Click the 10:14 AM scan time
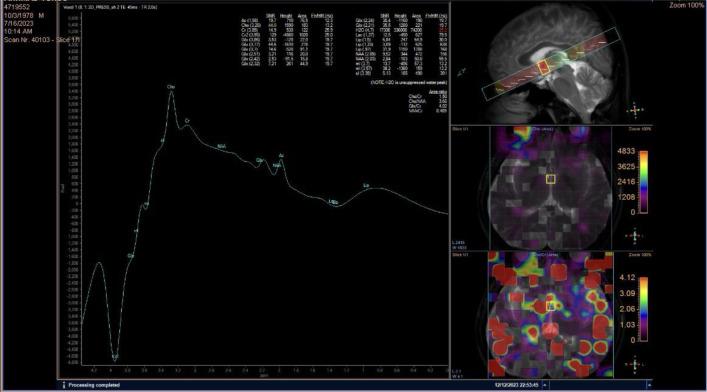 (18, 32)
